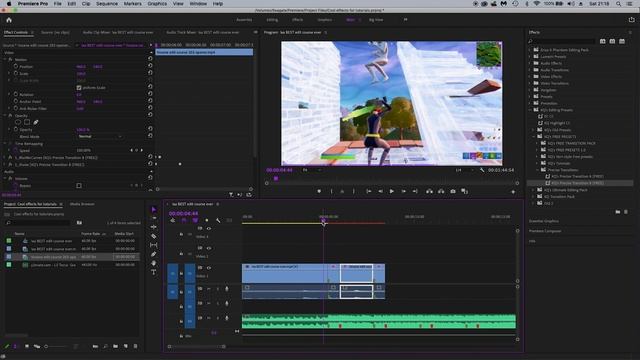The image size is (640, 360).
Task: Collapse the Motion effect group
Action: 5,59
